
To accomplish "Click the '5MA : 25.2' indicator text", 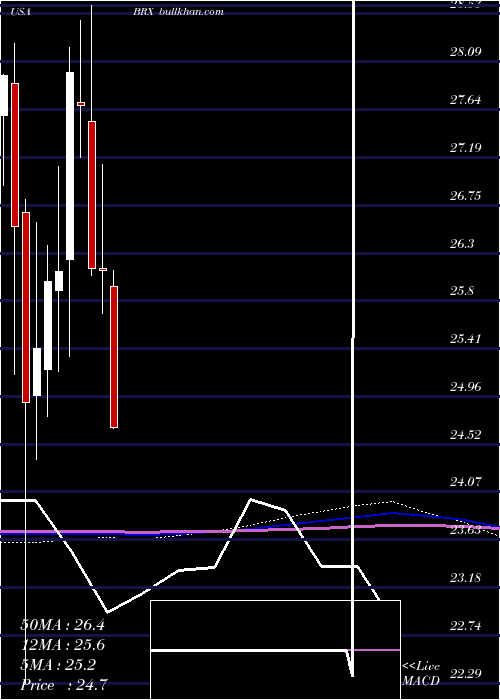I will 58,666.
